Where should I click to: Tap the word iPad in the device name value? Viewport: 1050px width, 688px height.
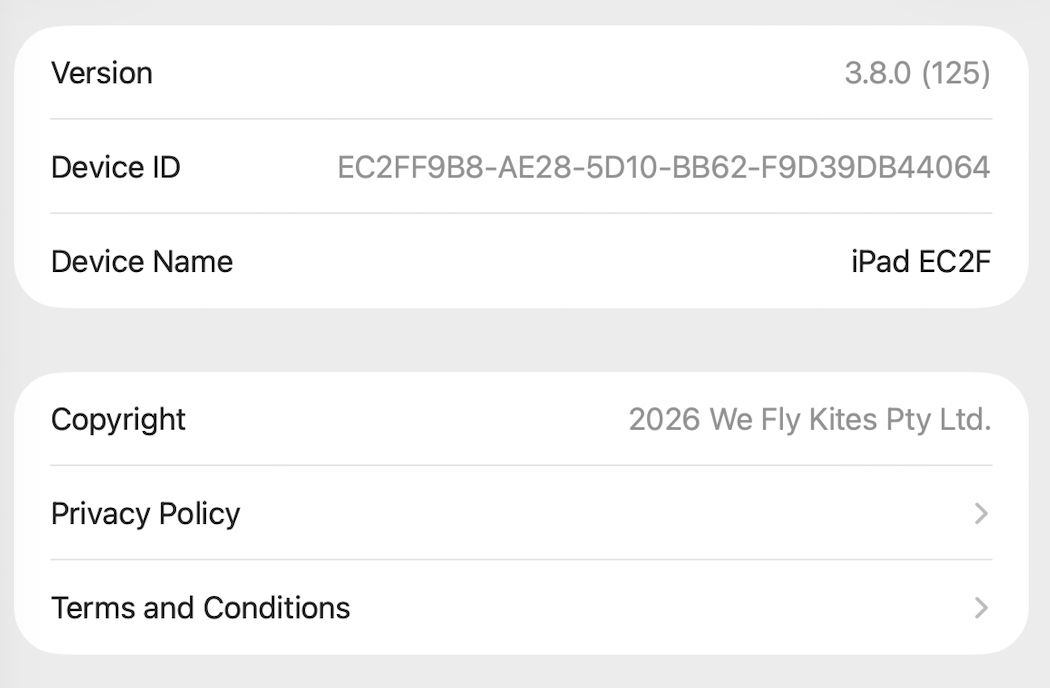click(880, 261)
